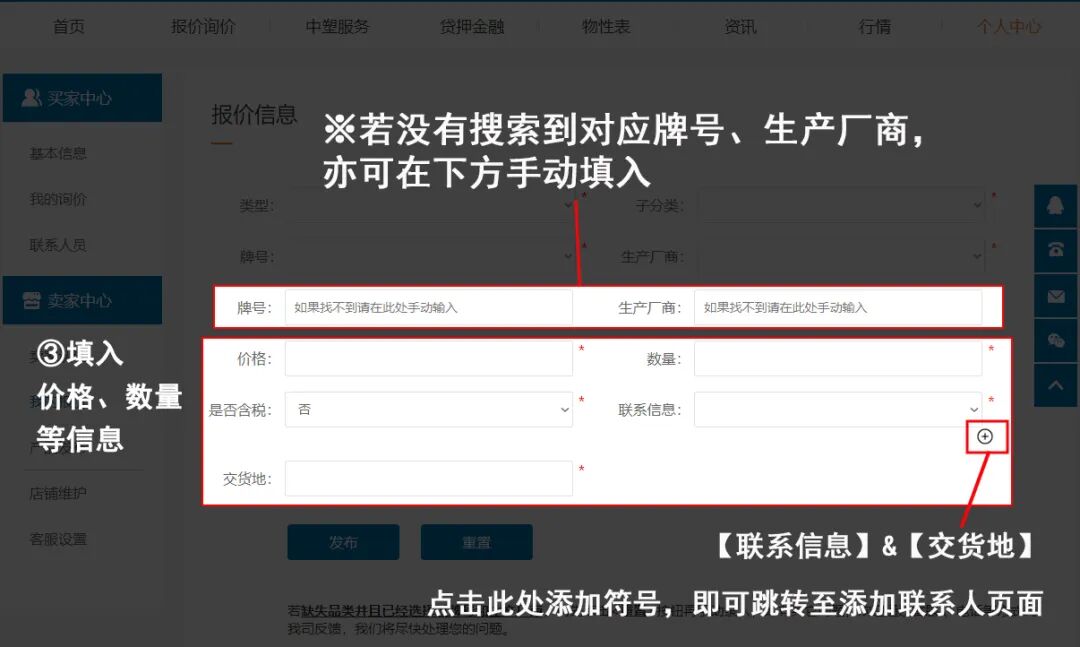This screenshot has width=1080, height=647.
Task: Click the QQ penguin contact icon
Action: tap(1056, 206)
